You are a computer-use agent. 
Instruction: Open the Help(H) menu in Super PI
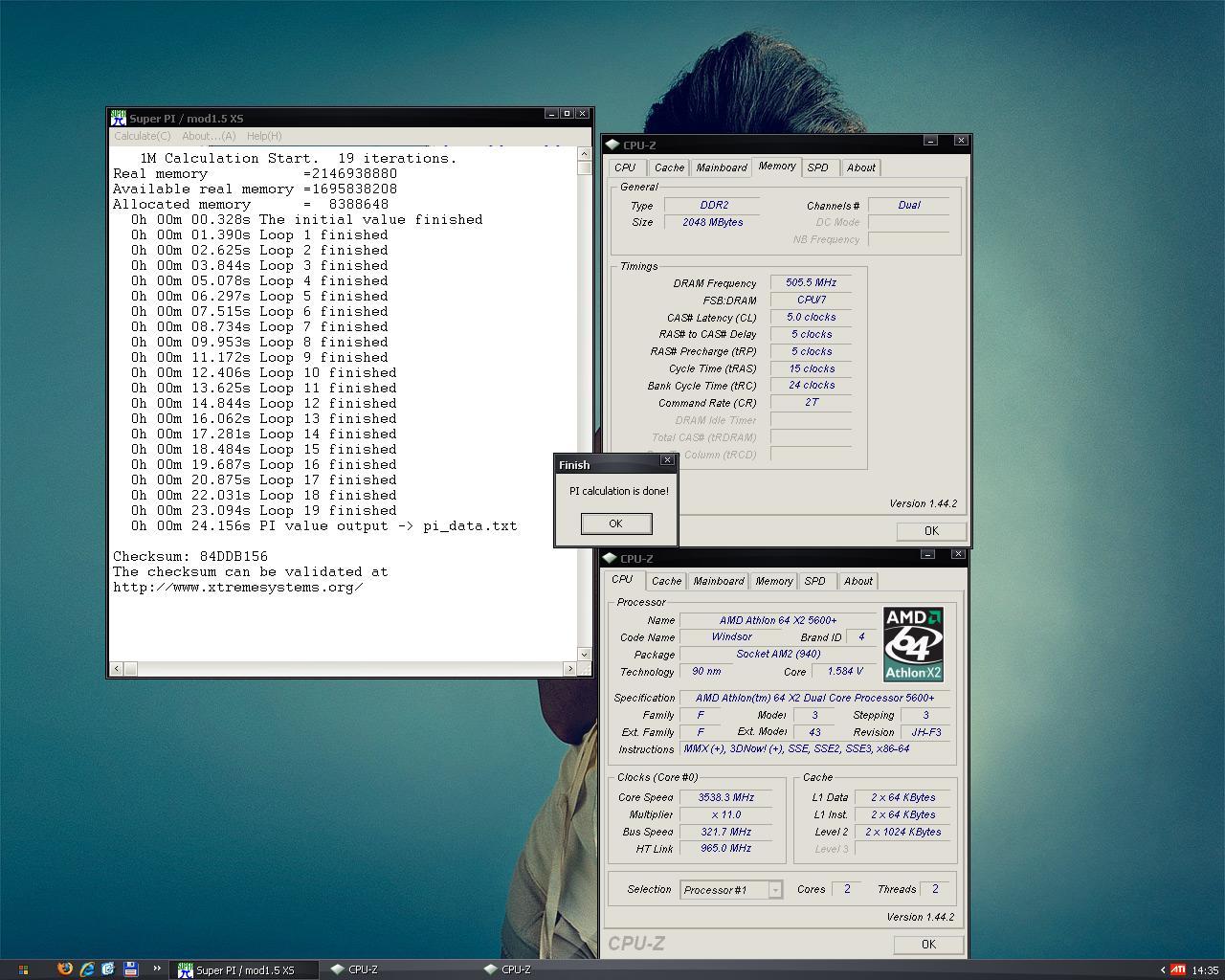[264, 136]
